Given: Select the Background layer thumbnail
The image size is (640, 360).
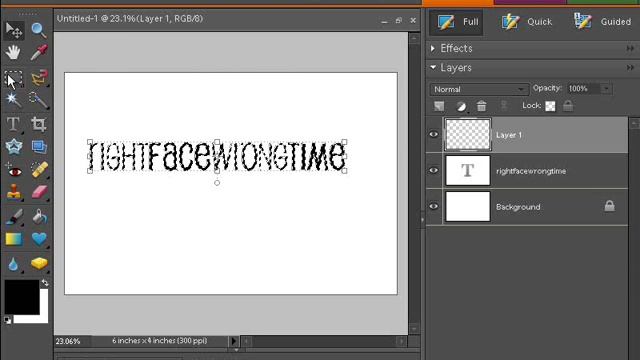Looking at the screenshot, I should (468, 207).
